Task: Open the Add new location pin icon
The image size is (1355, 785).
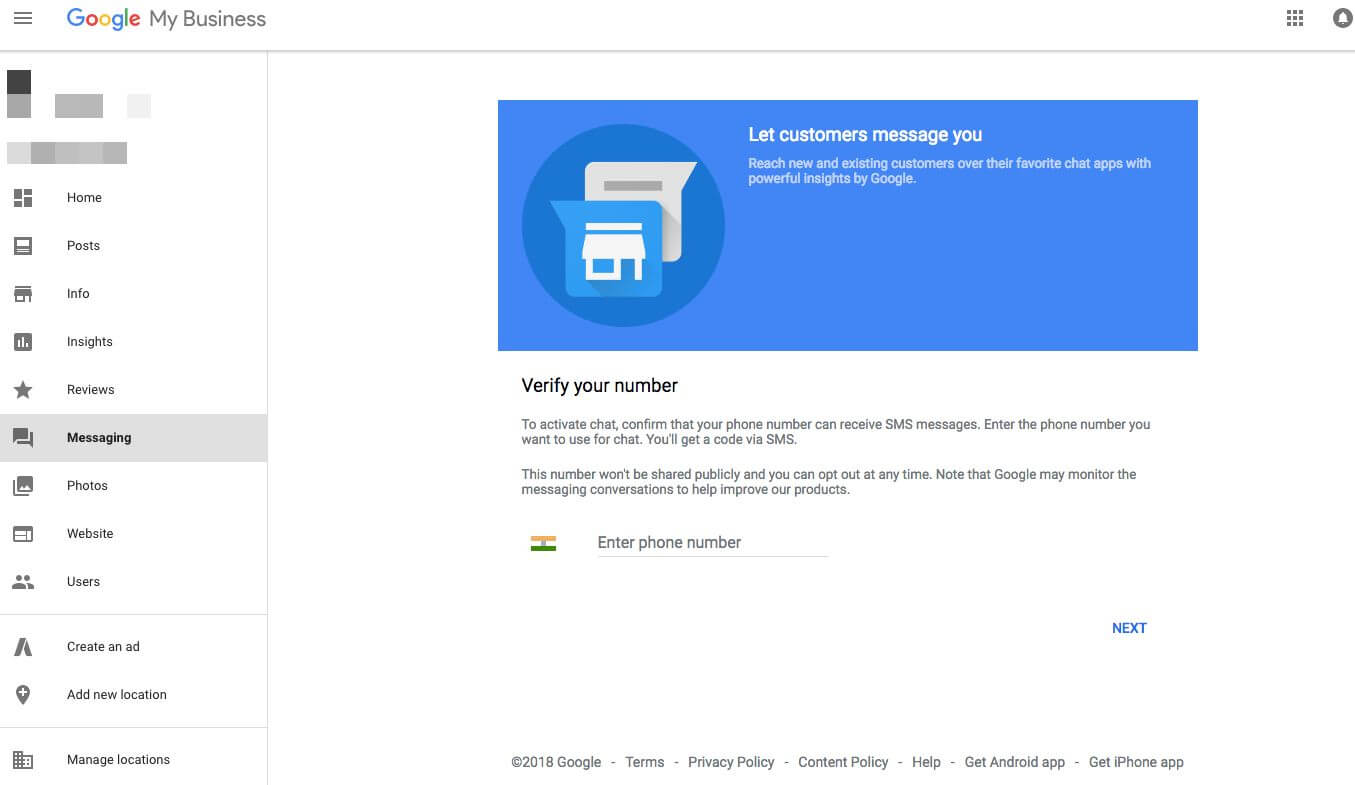Action: (x=23, y=694)
